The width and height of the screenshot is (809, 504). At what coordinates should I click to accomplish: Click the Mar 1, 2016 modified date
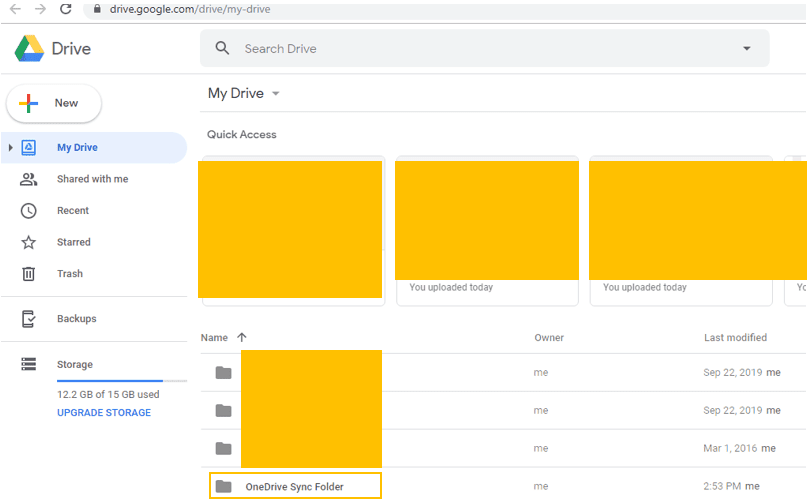click(x=730, y=448)
